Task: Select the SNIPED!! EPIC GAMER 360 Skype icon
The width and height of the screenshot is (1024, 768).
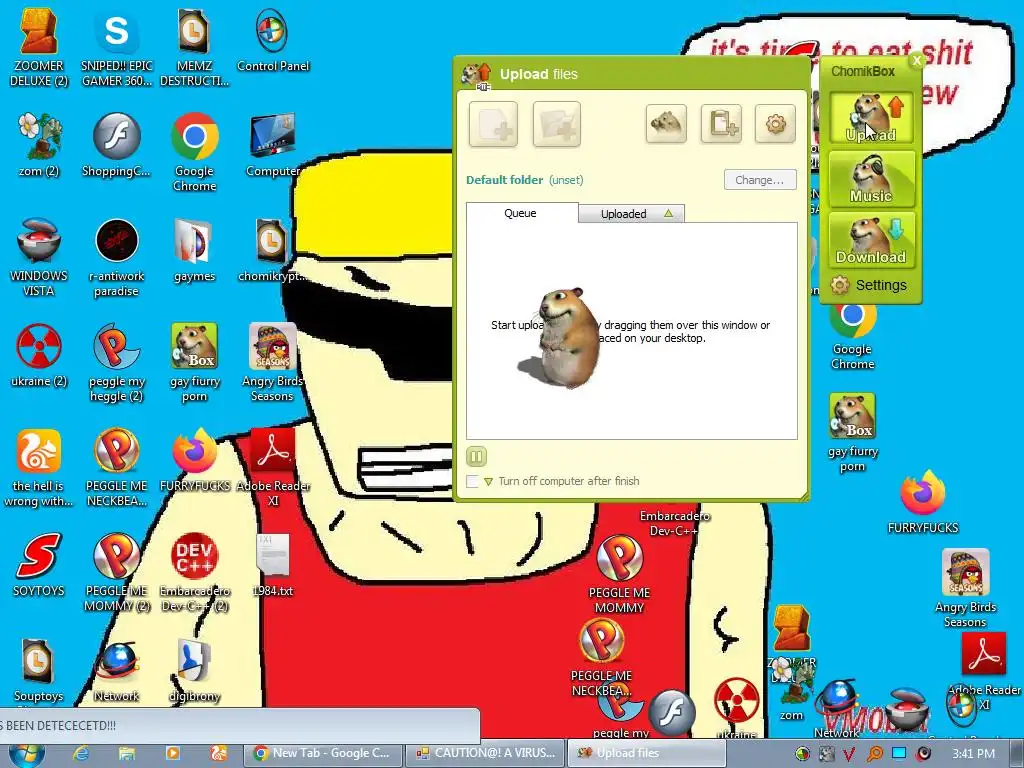Action: pyautogui.click(x=116, y=48)
